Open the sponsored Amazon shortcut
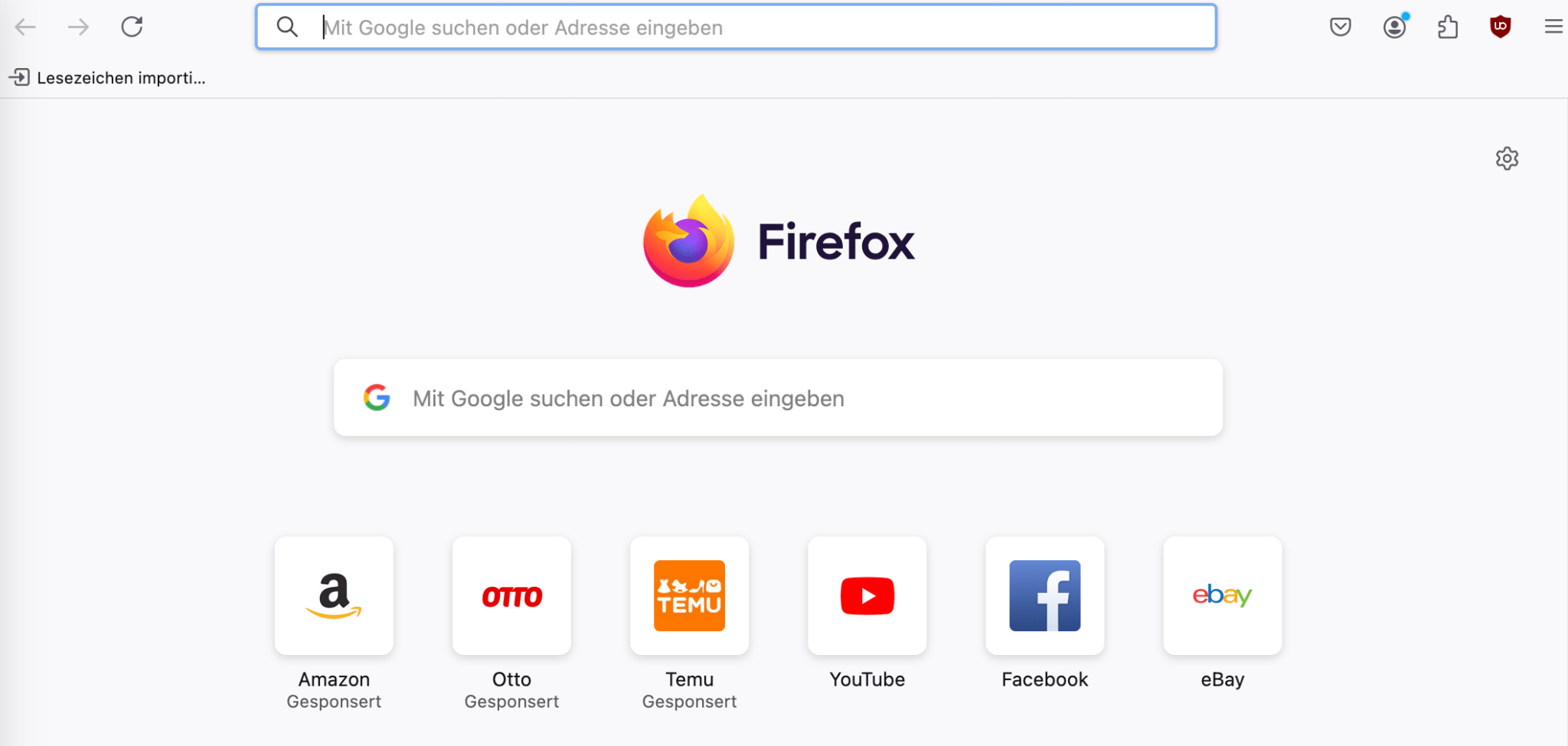 pos(334,596)
